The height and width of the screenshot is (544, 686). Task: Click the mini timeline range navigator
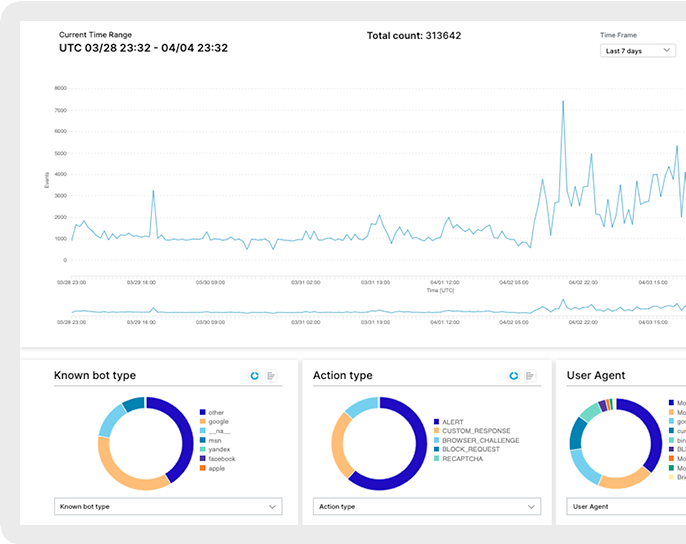click(x=370, y=309)
